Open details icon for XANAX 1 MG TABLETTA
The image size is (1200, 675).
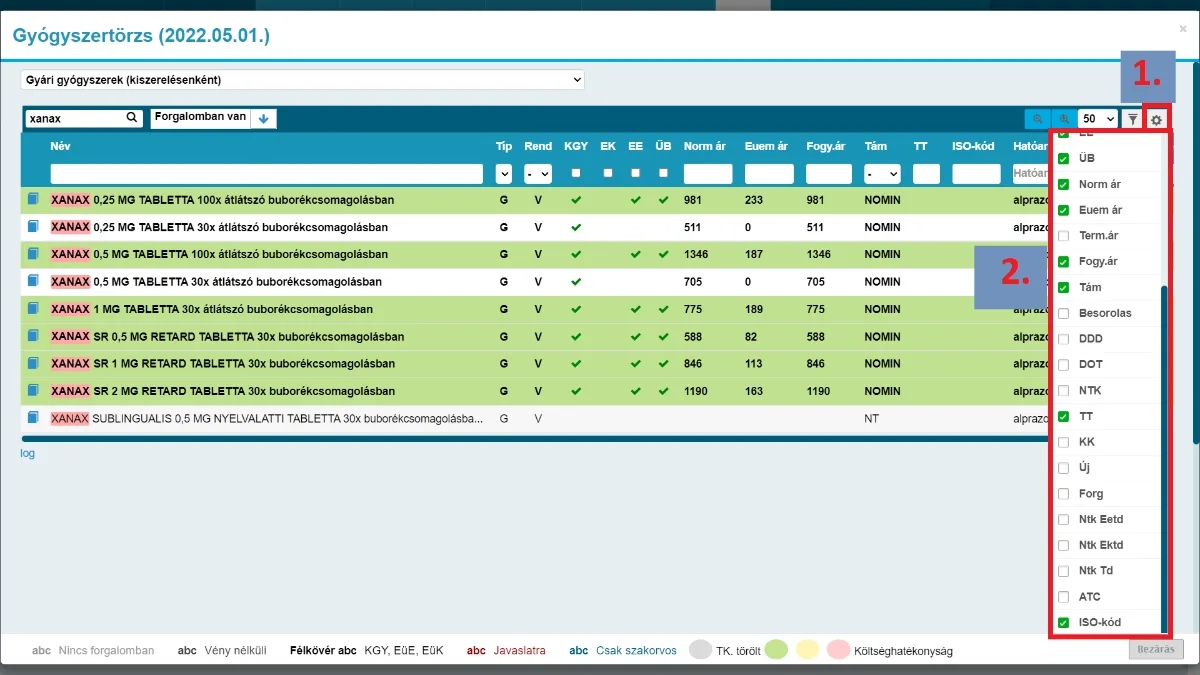tap(33, 309)
